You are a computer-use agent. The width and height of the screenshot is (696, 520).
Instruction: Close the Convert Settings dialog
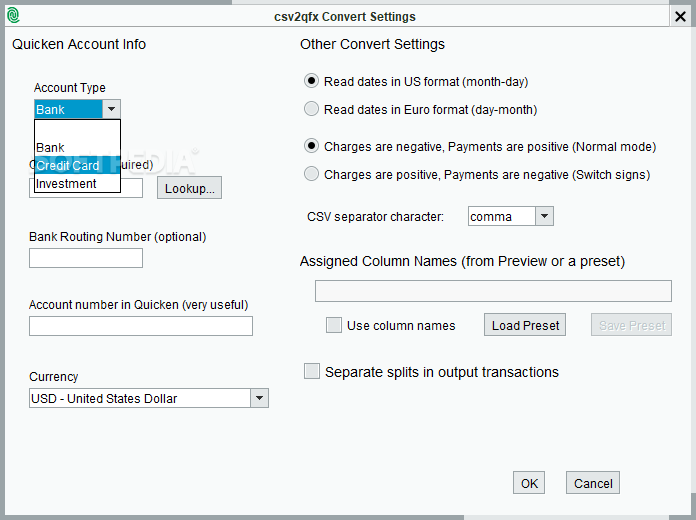[680, 16]
